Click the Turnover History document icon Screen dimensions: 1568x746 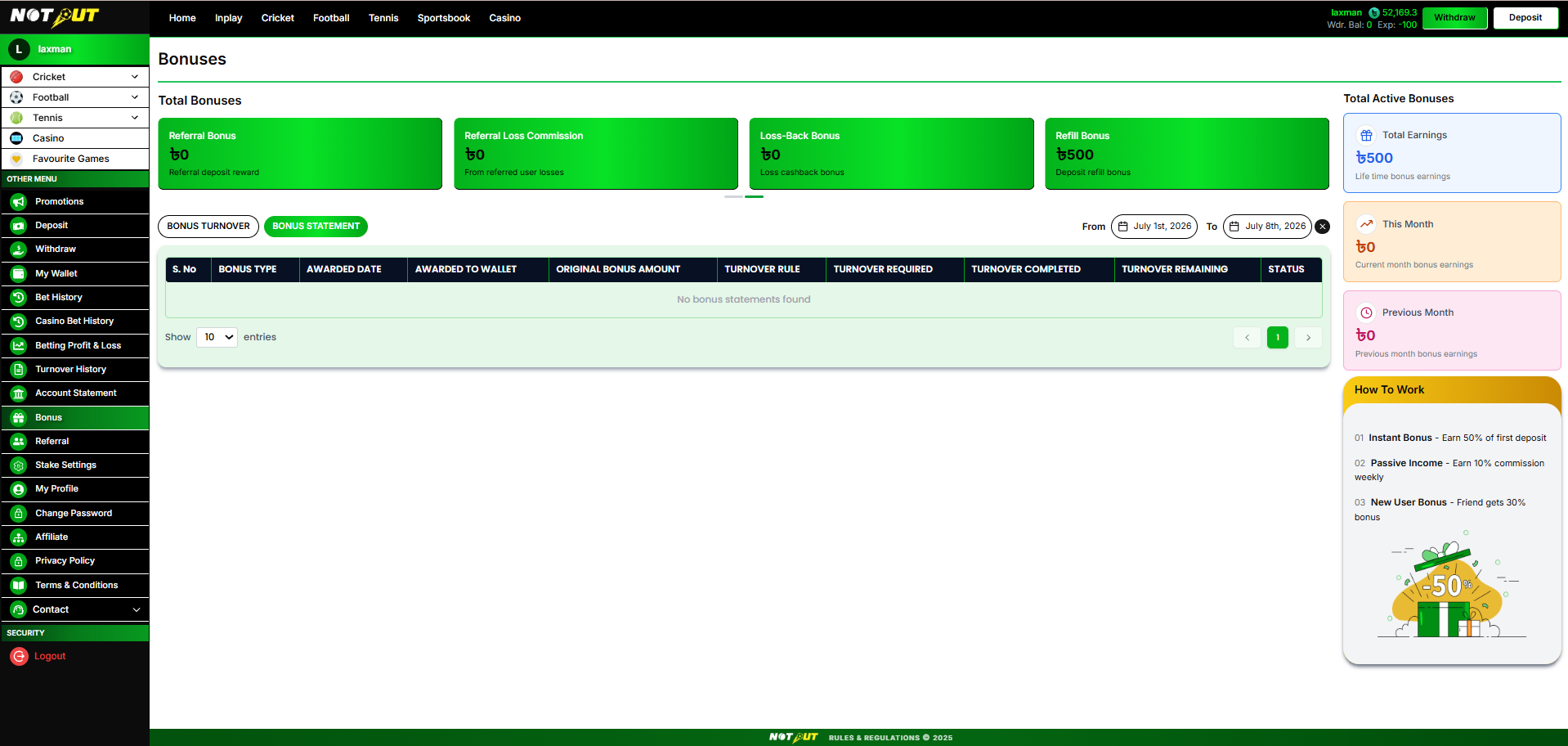coord(18,370)
